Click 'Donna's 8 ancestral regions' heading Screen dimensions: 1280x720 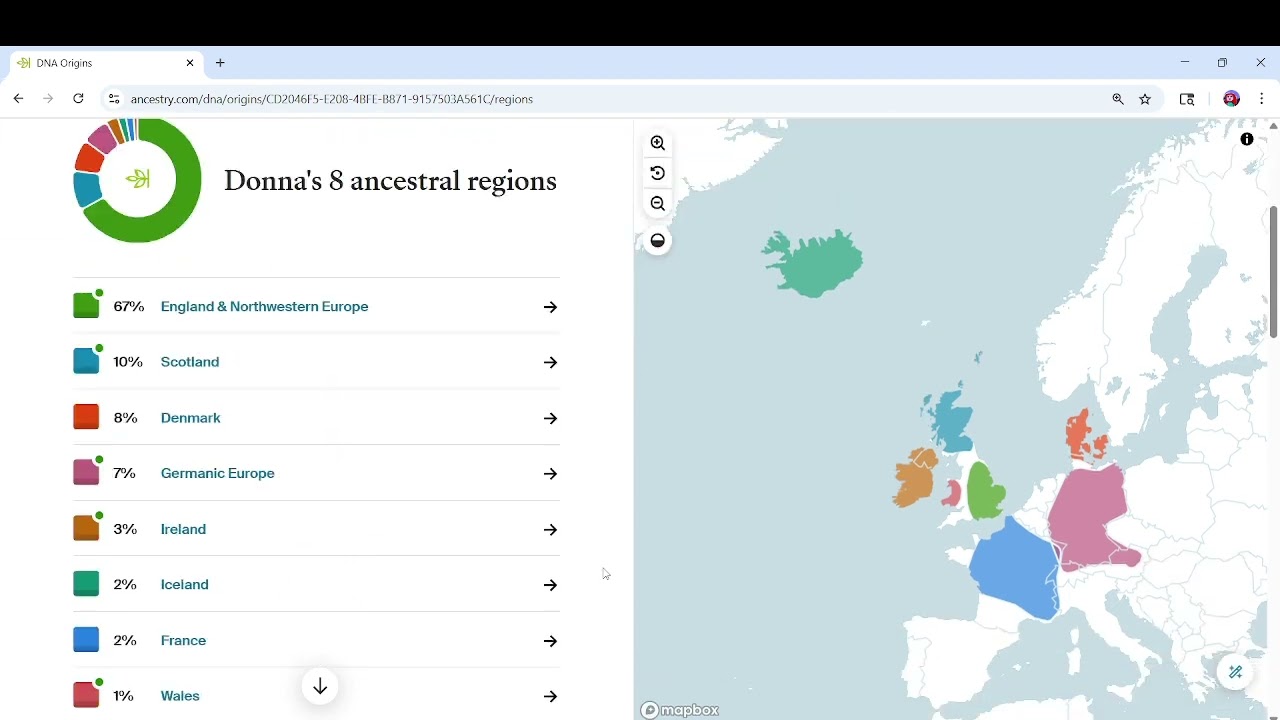coord(390,181)
